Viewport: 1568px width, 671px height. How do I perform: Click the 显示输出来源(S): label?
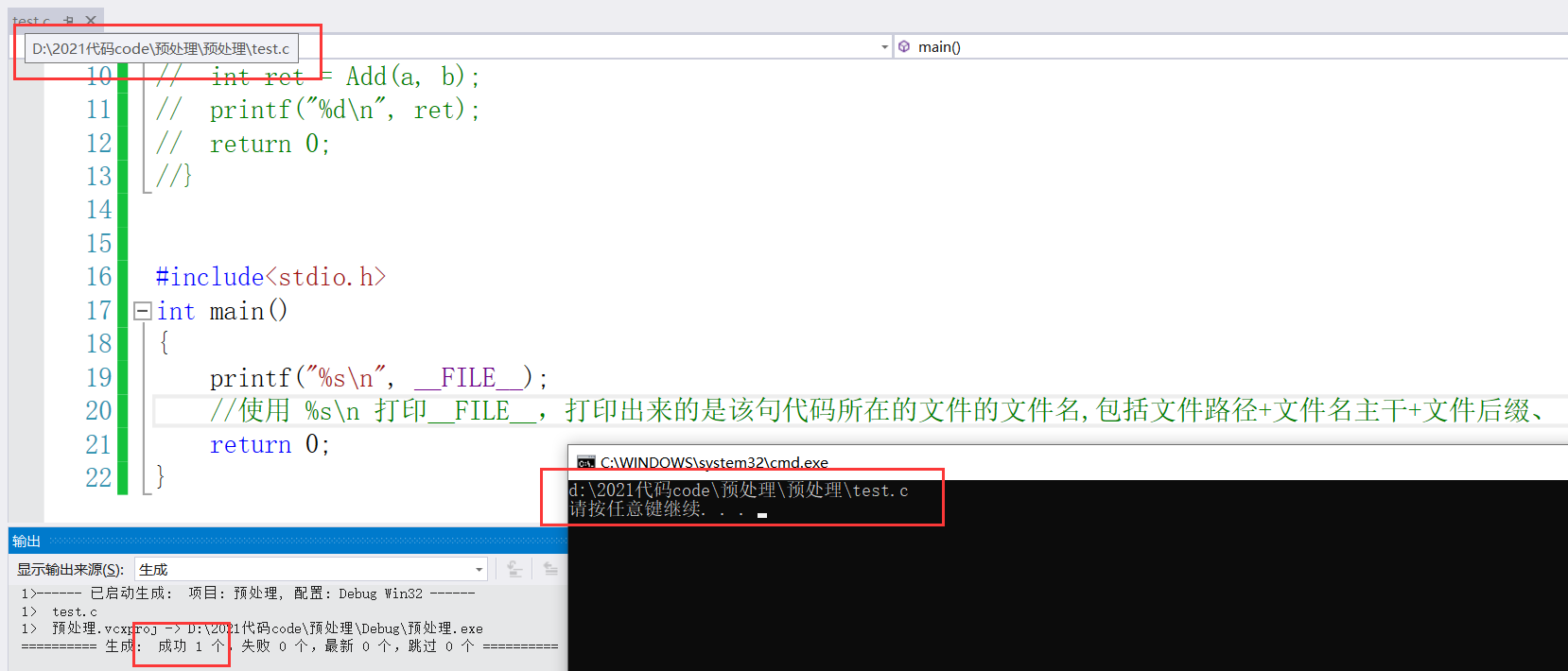point(70,569)
